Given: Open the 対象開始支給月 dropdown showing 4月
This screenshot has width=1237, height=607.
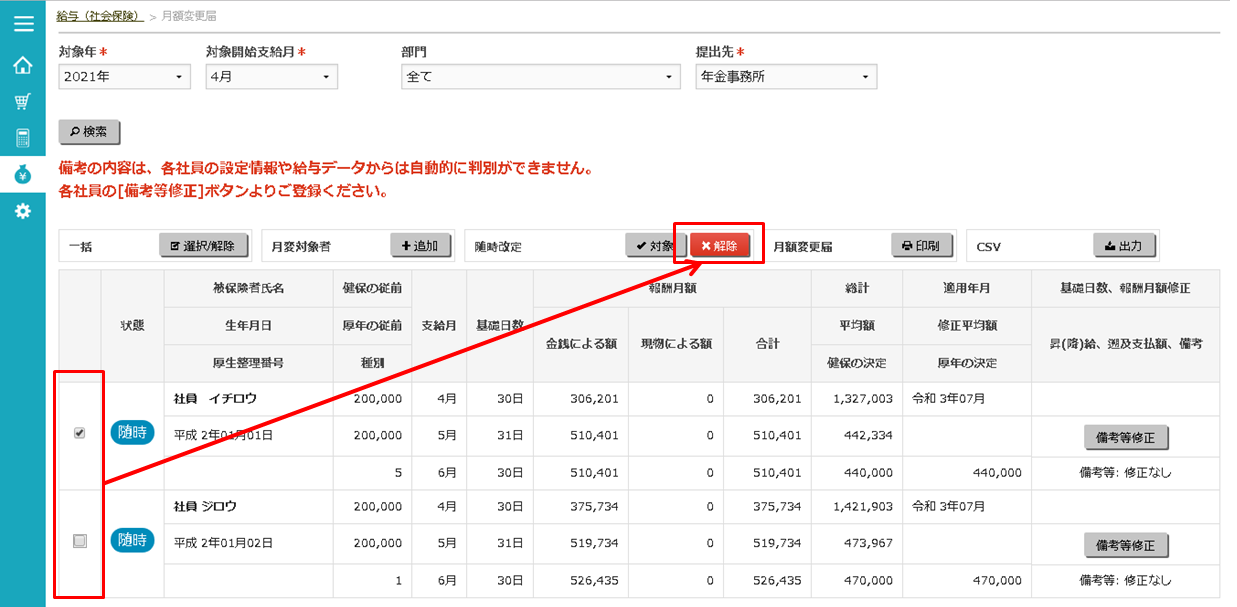Looking at the screenshot, I should tap(271, 77).
